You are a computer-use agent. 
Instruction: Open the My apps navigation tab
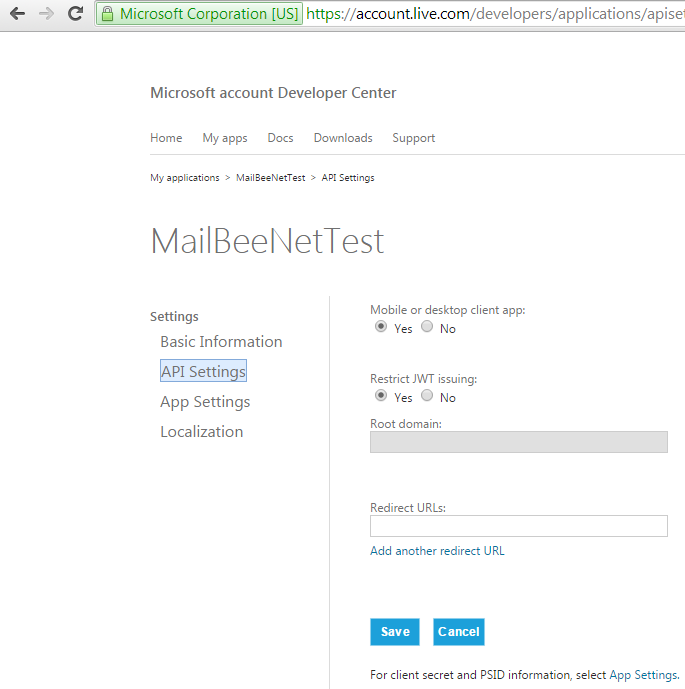[x=225, y=138]
